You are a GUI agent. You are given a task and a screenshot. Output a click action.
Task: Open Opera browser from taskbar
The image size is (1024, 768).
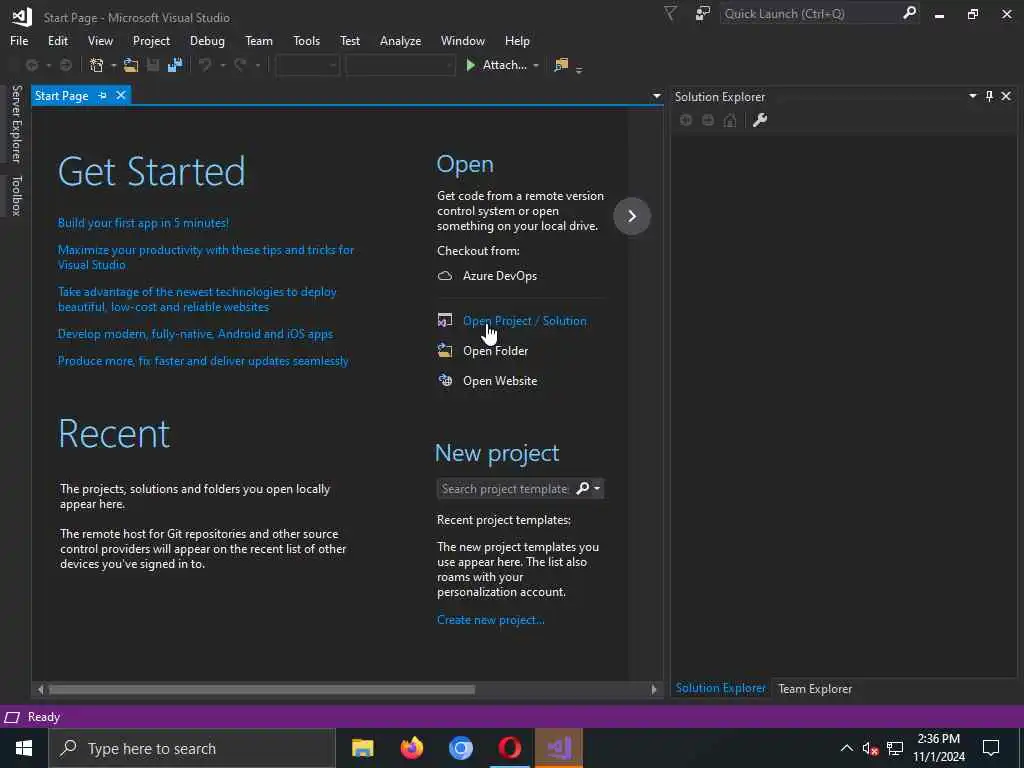click(x=509, y=748)
